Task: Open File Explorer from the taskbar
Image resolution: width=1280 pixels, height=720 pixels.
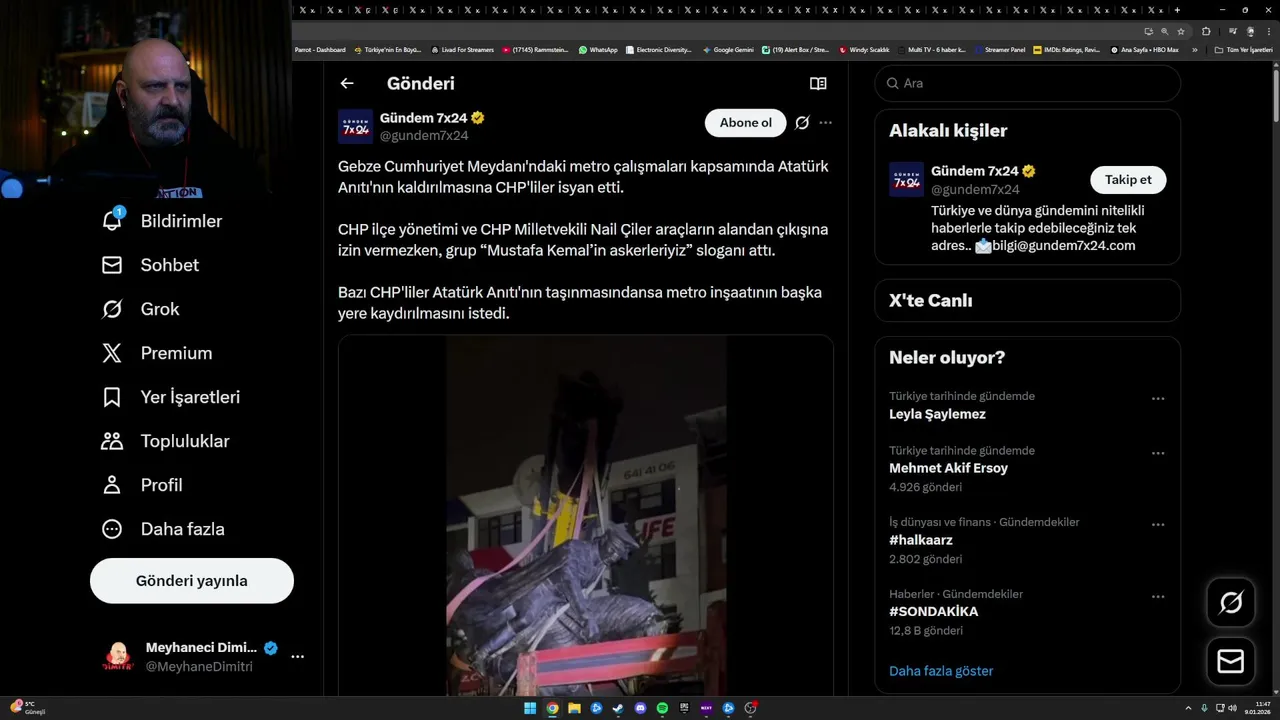Action: point(574,708)
